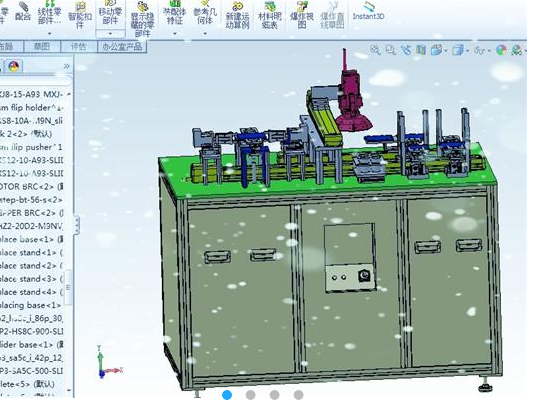Click the Zoom to Area icon
This screenshot has height=402, width=539.
(x=390, y=50)
